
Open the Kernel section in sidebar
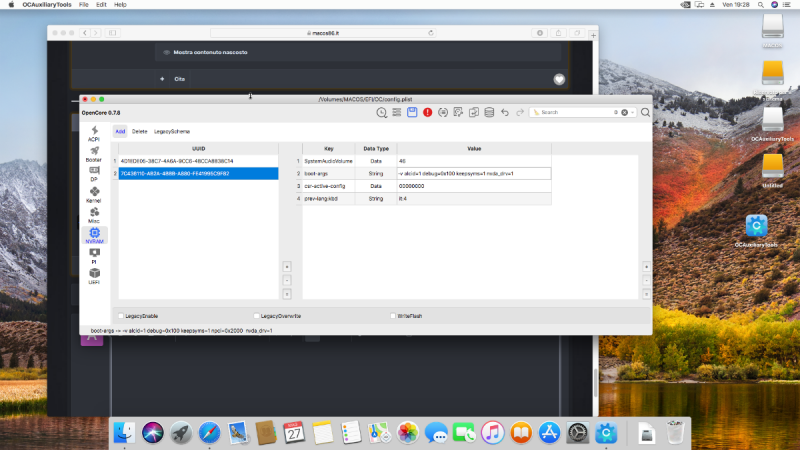pyautogui.click(x=94, y=195)
